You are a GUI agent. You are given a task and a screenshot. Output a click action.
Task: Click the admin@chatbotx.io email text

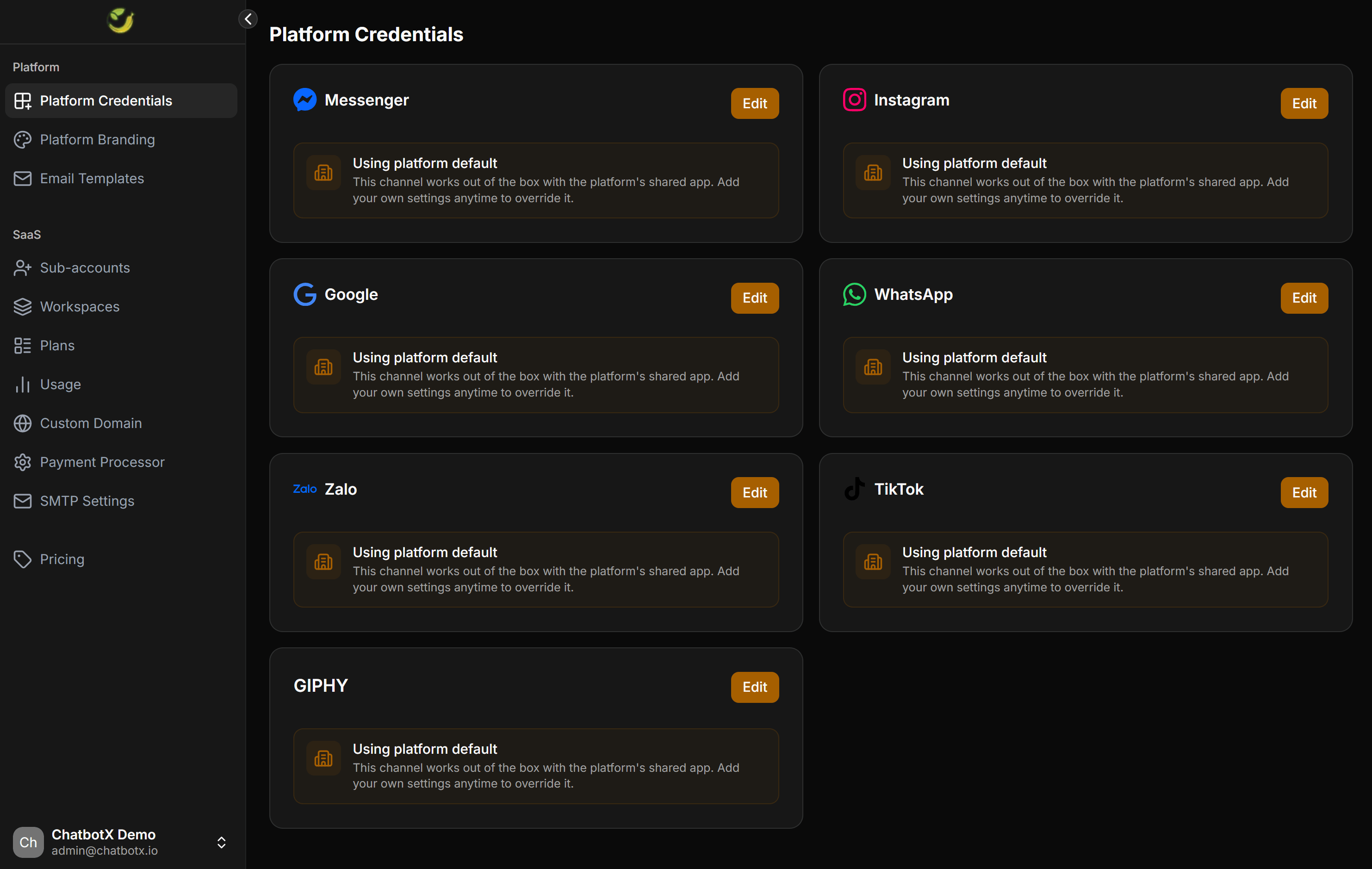[104, 850]
